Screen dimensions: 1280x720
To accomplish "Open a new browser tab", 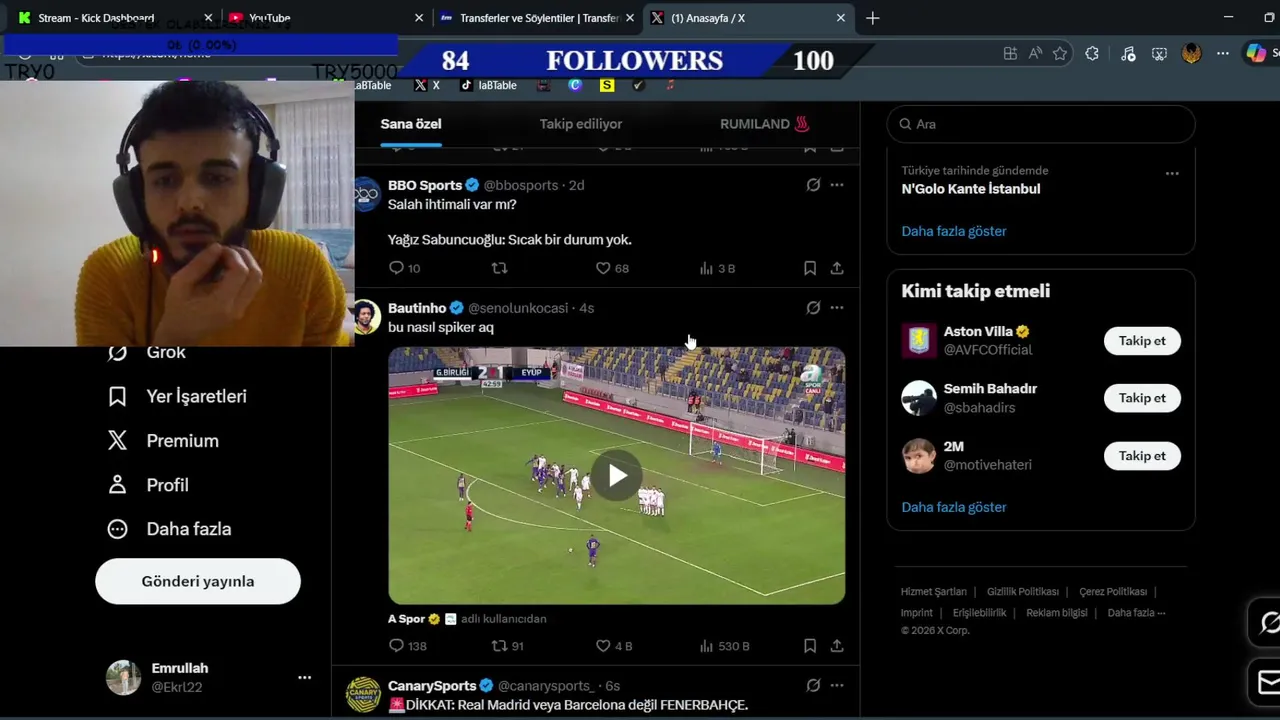I will tap(873, 18).
